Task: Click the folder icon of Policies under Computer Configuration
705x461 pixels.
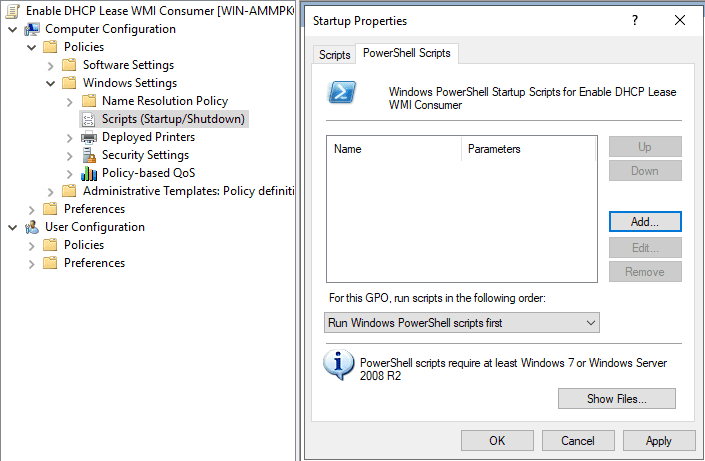Action: coord(50,47)
